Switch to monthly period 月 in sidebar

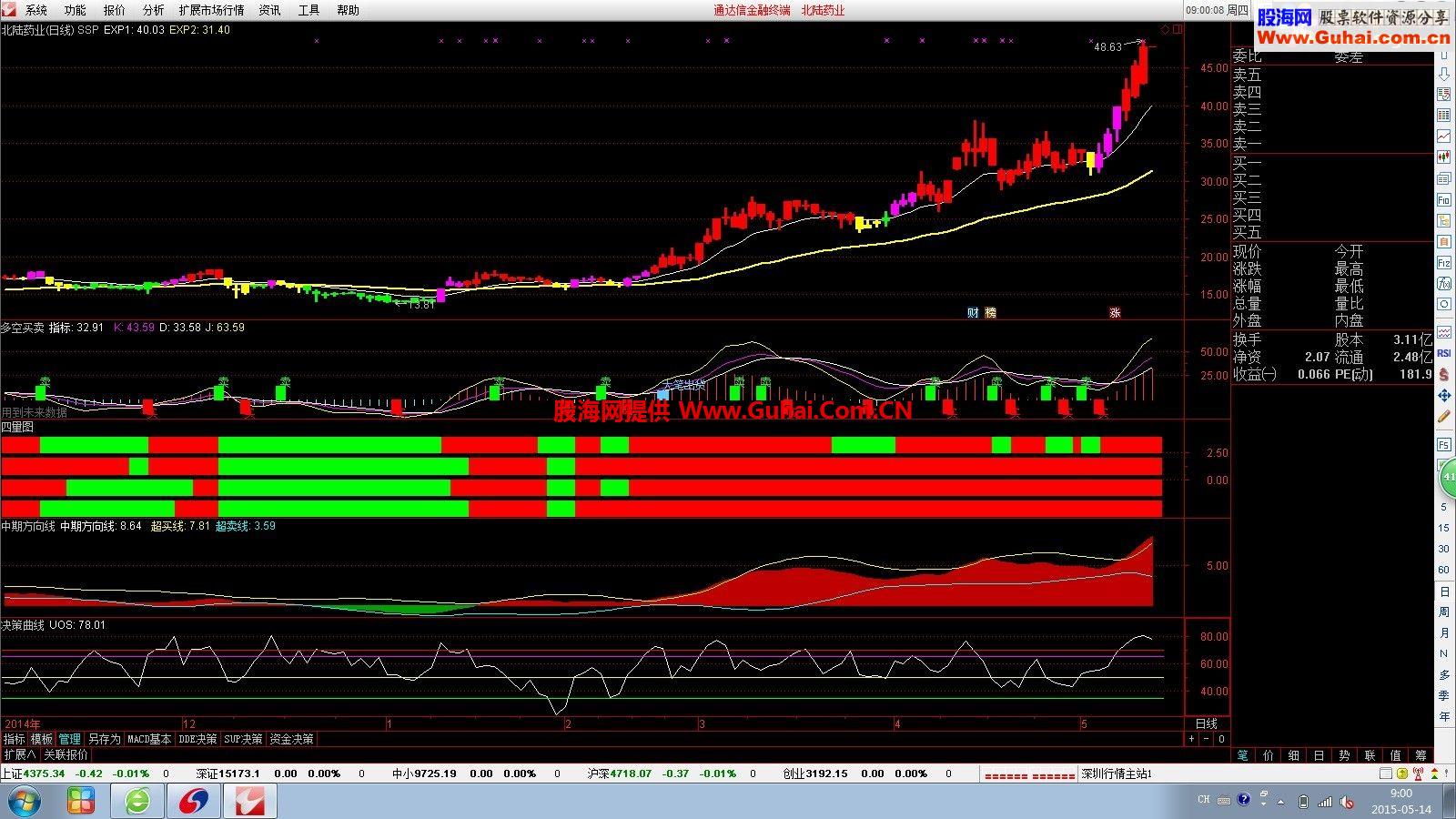point(1444,632)
